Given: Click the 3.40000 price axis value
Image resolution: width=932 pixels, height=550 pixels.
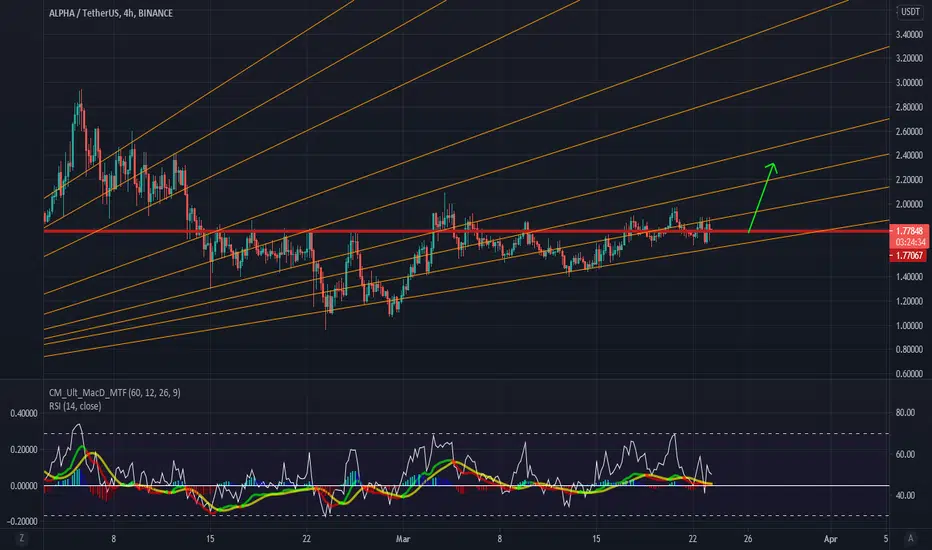Looking at the screenshot, I should pyautogui.click(x=909, y=34).
